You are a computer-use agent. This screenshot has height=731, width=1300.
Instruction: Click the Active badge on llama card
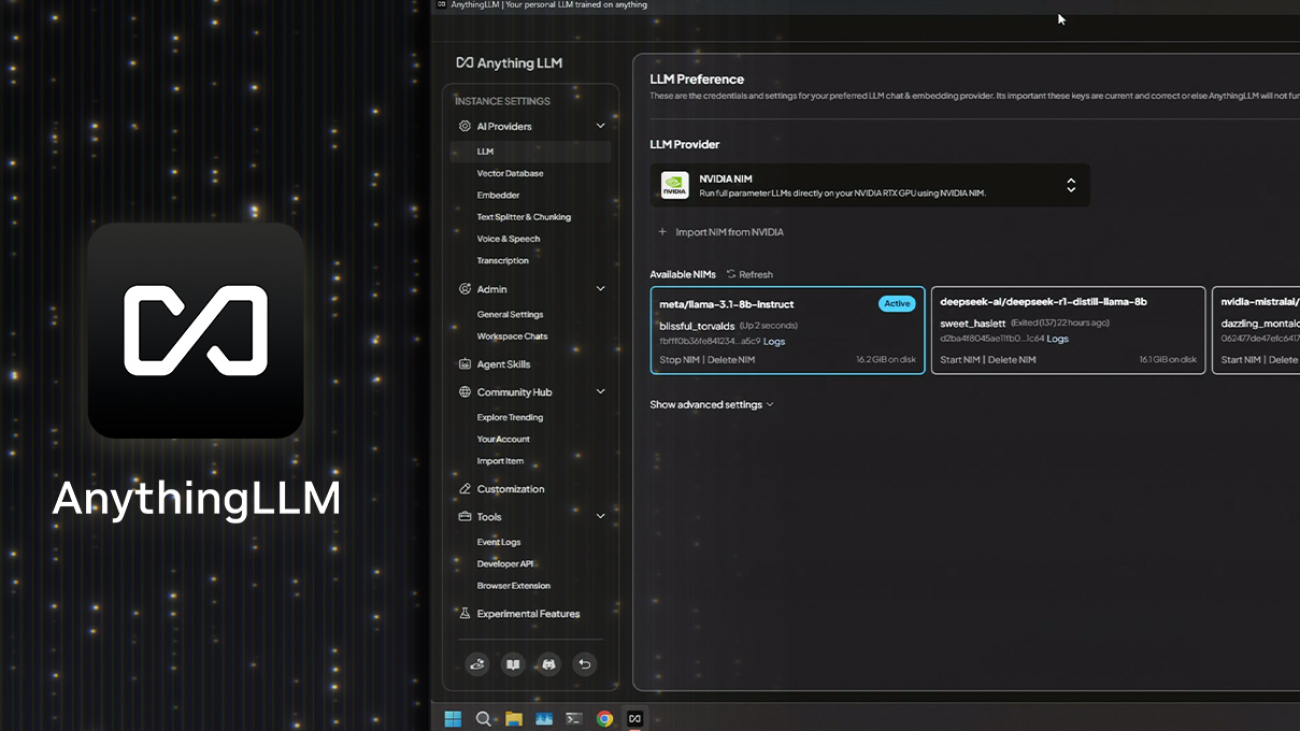pos(896,304)
